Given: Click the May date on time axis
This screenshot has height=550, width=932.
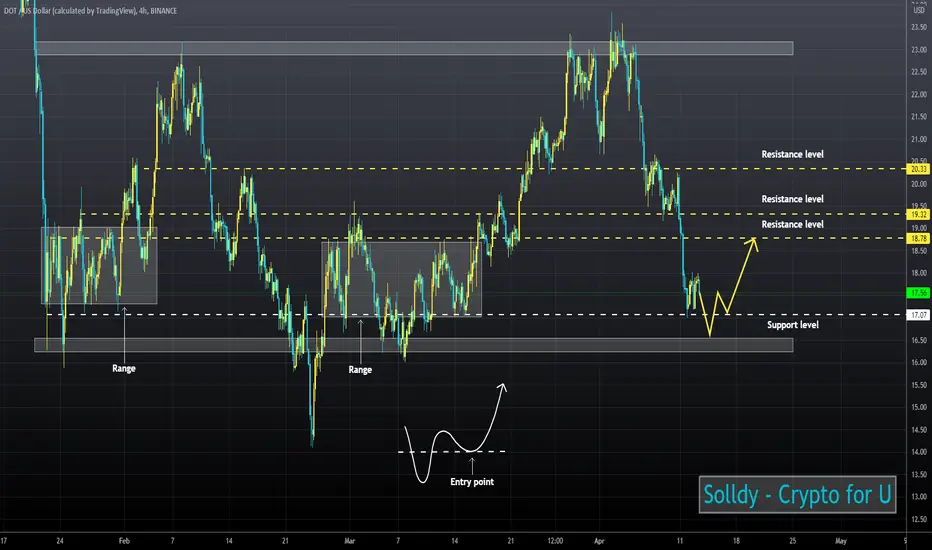Looking at the screenshot, I should pos(840,541).
